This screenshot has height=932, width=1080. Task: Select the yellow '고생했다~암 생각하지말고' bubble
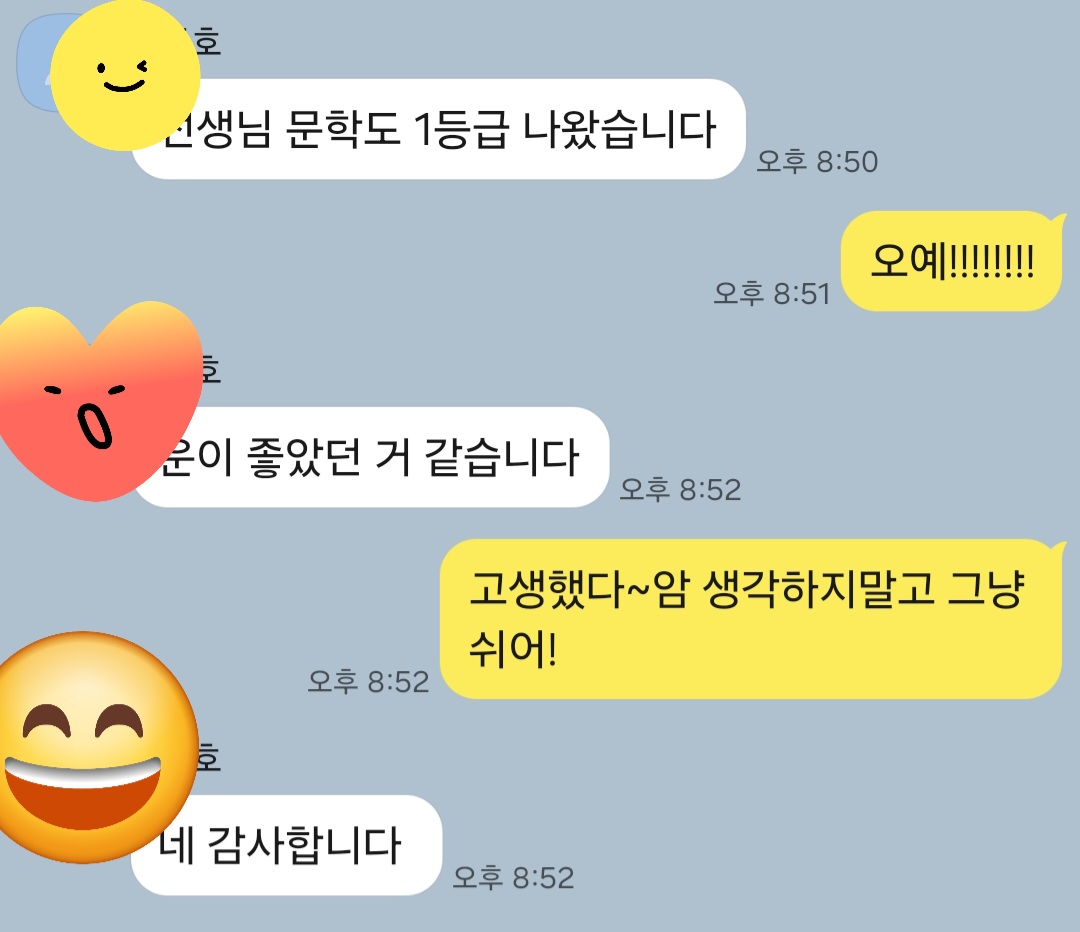pos(751,619)
